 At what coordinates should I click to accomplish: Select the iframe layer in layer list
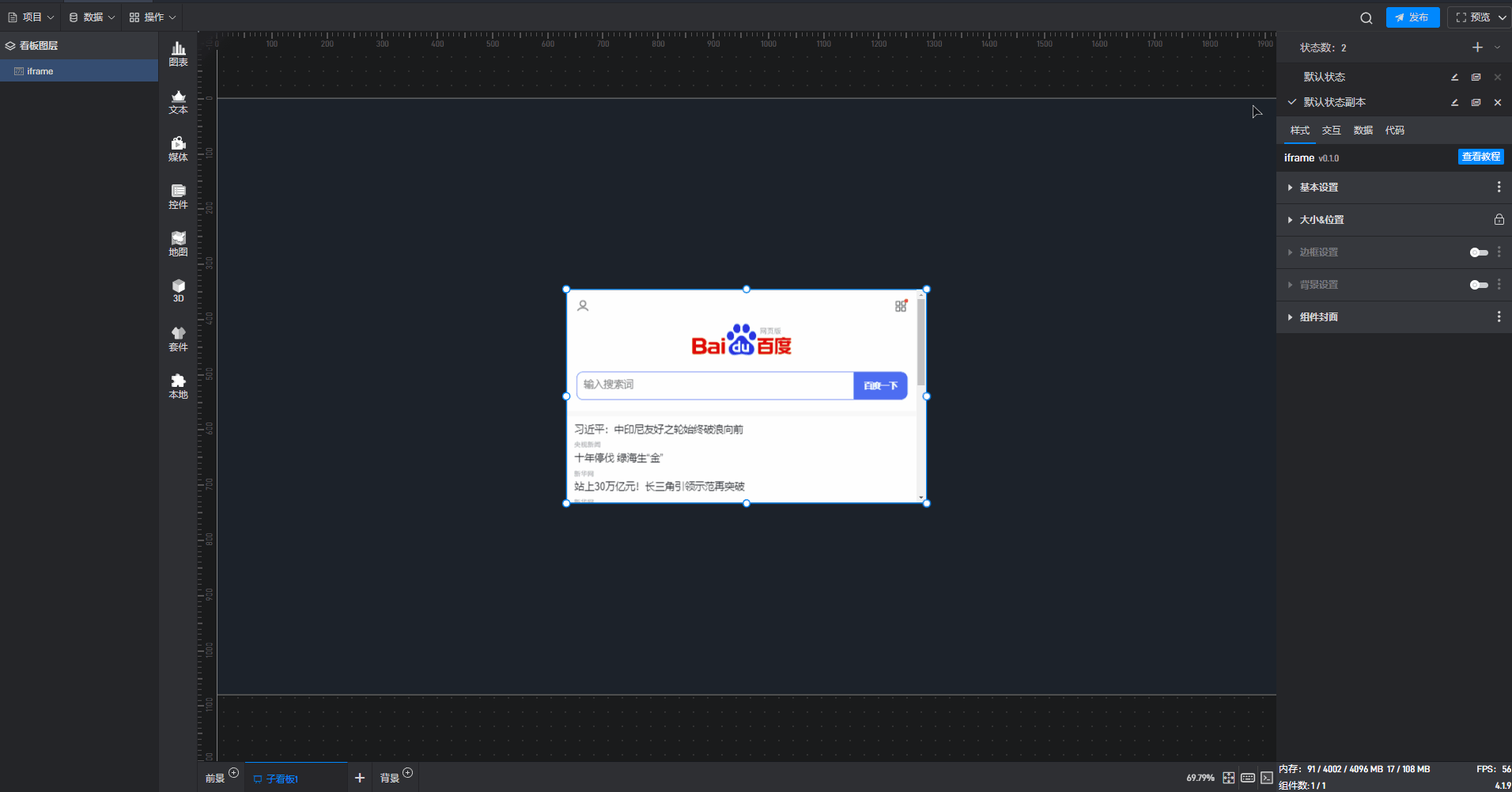coord(40,71)
